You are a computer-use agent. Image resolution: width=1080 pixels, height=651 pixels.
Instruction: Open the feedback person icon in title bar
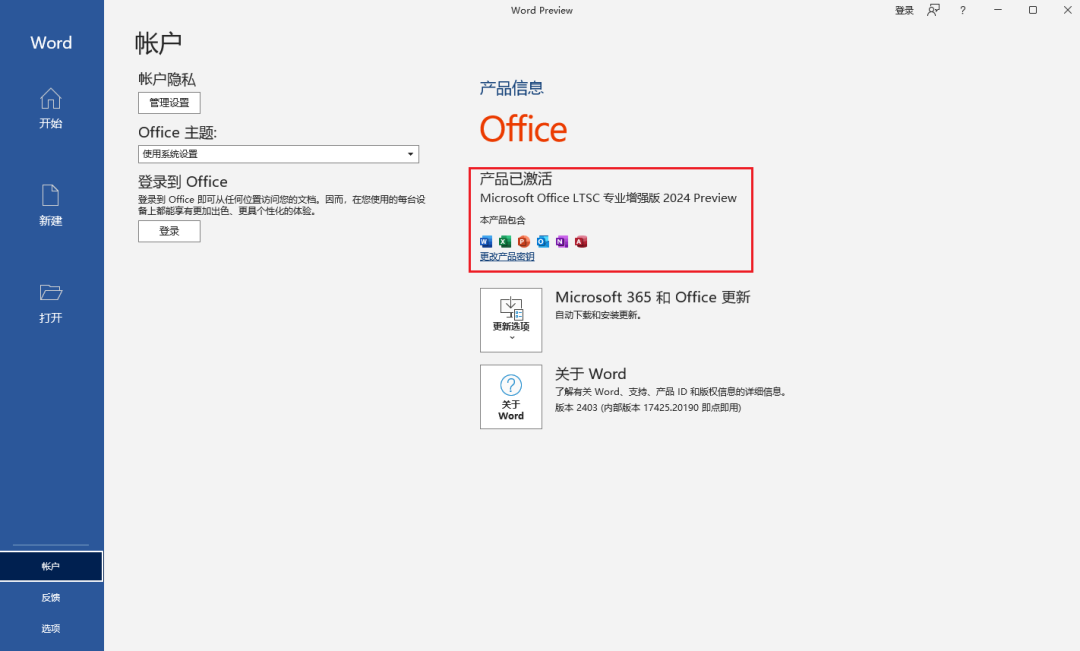[x=933, y=10]
